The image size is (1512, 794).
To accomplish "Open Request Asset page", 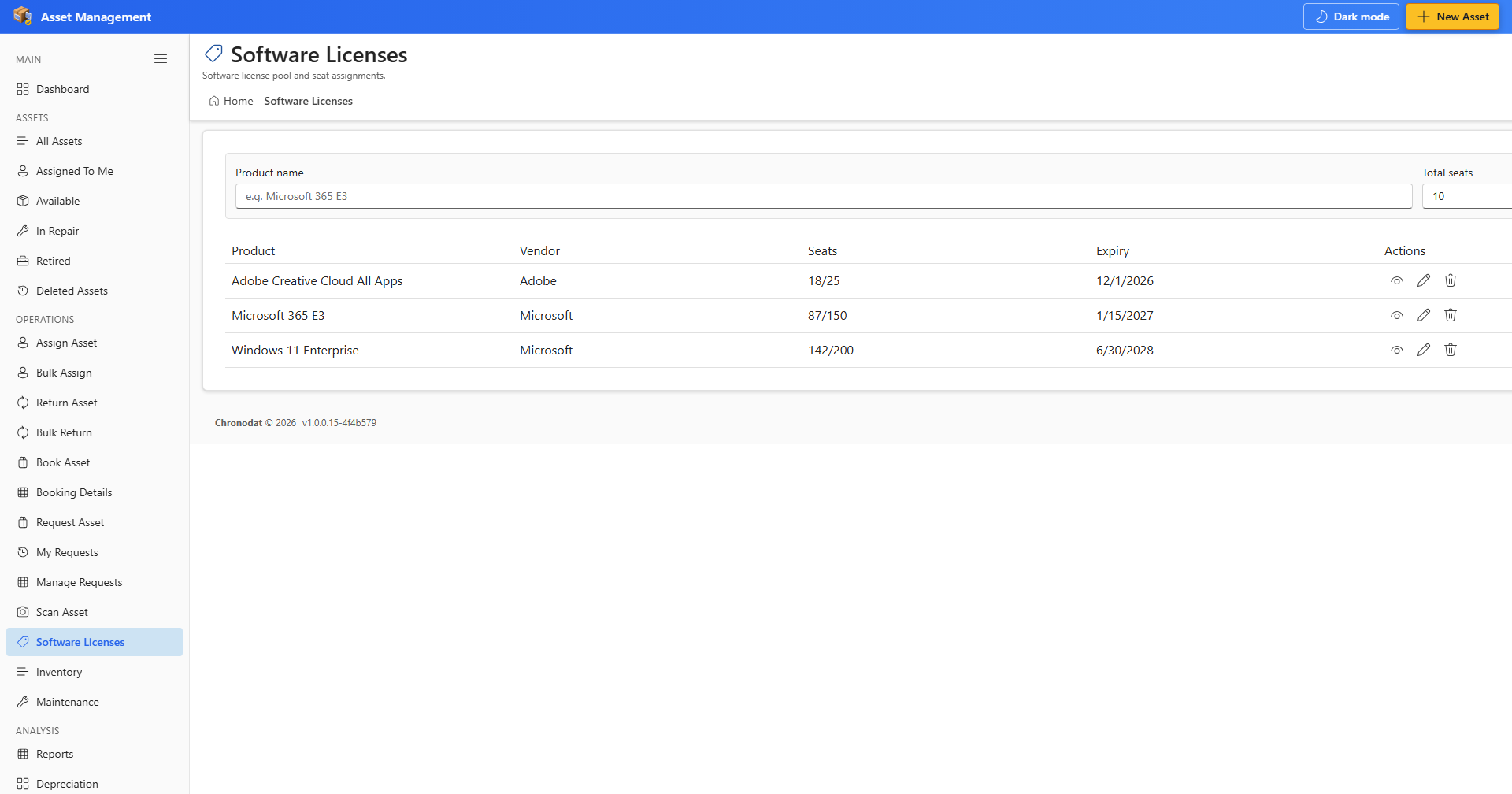I will 94,522.
